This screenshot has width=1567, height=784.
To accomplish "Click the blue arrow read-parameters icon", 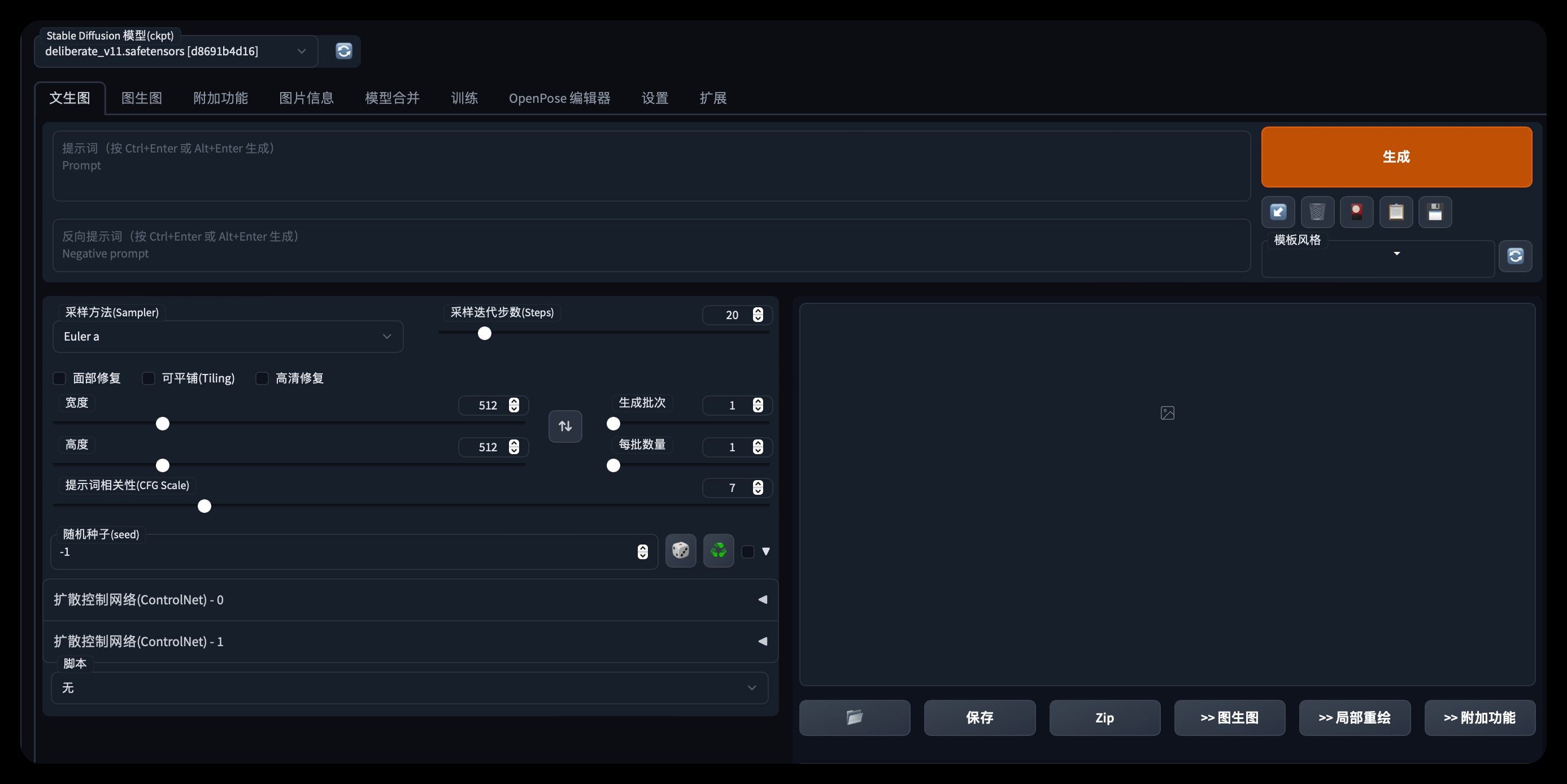I will (x=1278, y=212).
